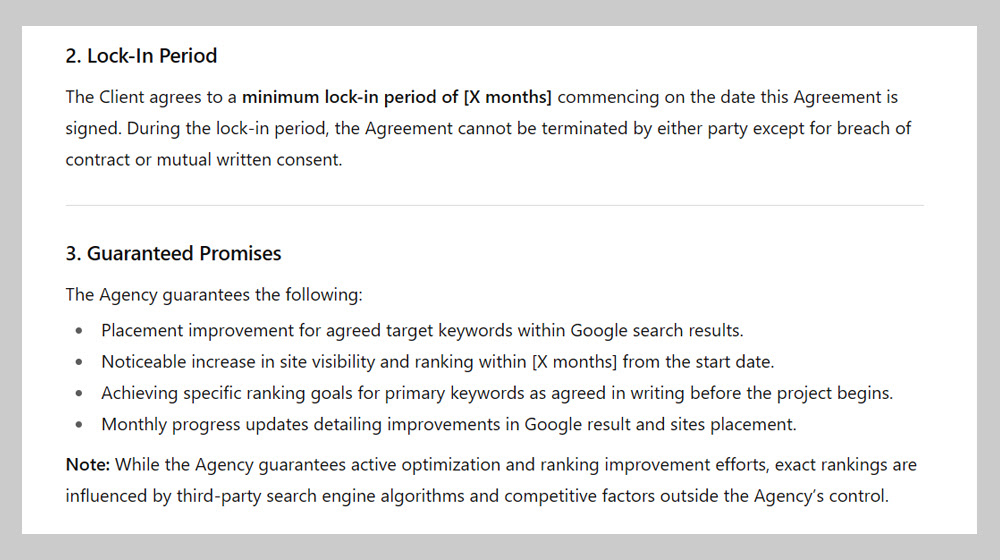The image size is (1000, 560).
Task: Click the bullet before "Placement improvement"
Action: (x=78, y=331)
